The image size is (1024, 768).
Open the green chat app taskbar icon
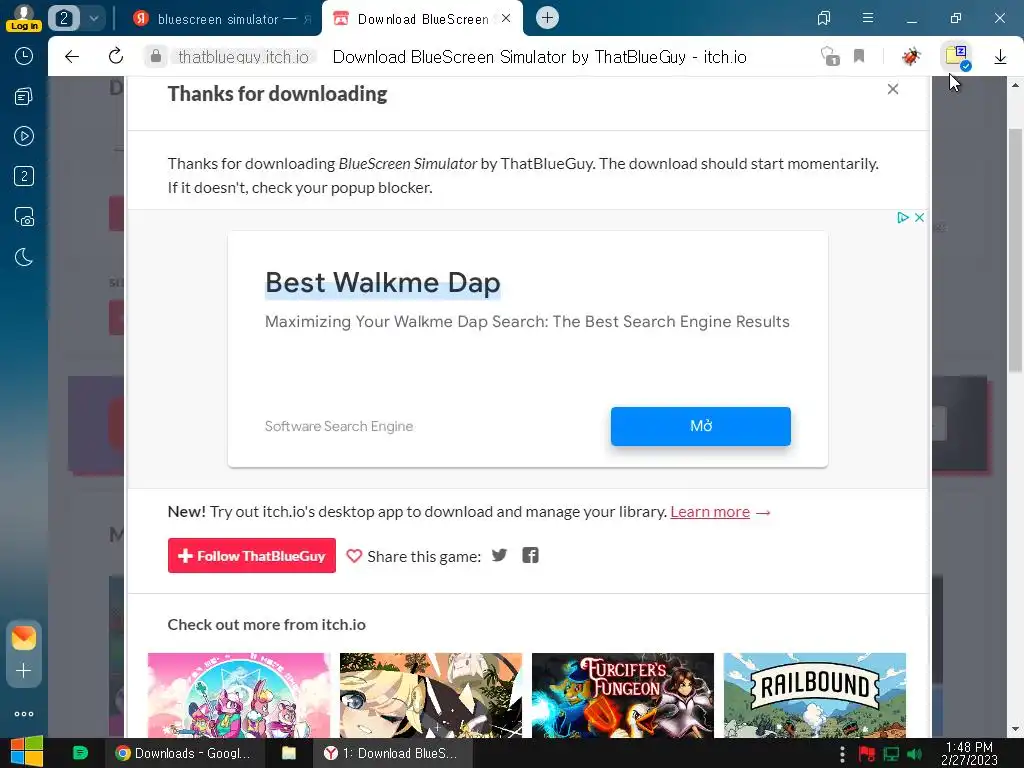point(80,753)
